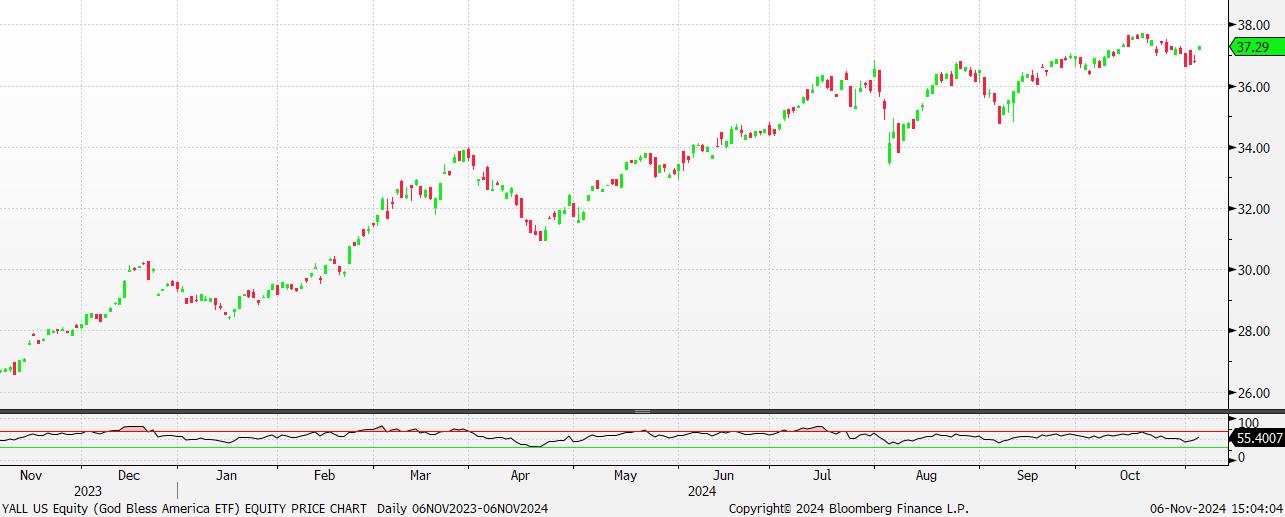Viewport: 1285px width, 517px height.
Task: Click the 06-Nov-2024 15:04:04 timestamp
Action: click(1216, 508)
